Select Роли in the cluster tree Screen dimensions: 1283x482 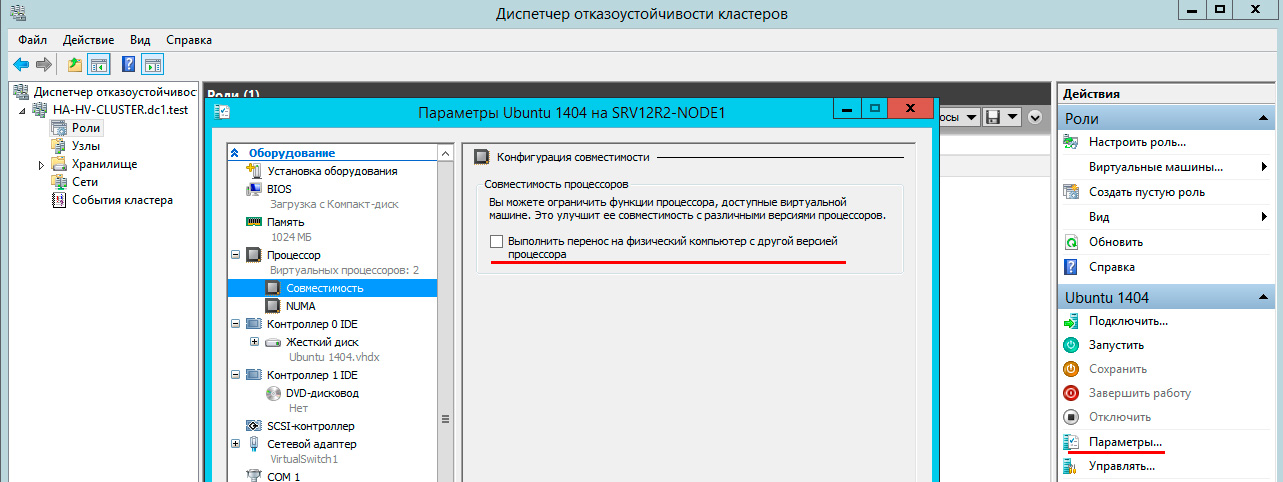86,128
